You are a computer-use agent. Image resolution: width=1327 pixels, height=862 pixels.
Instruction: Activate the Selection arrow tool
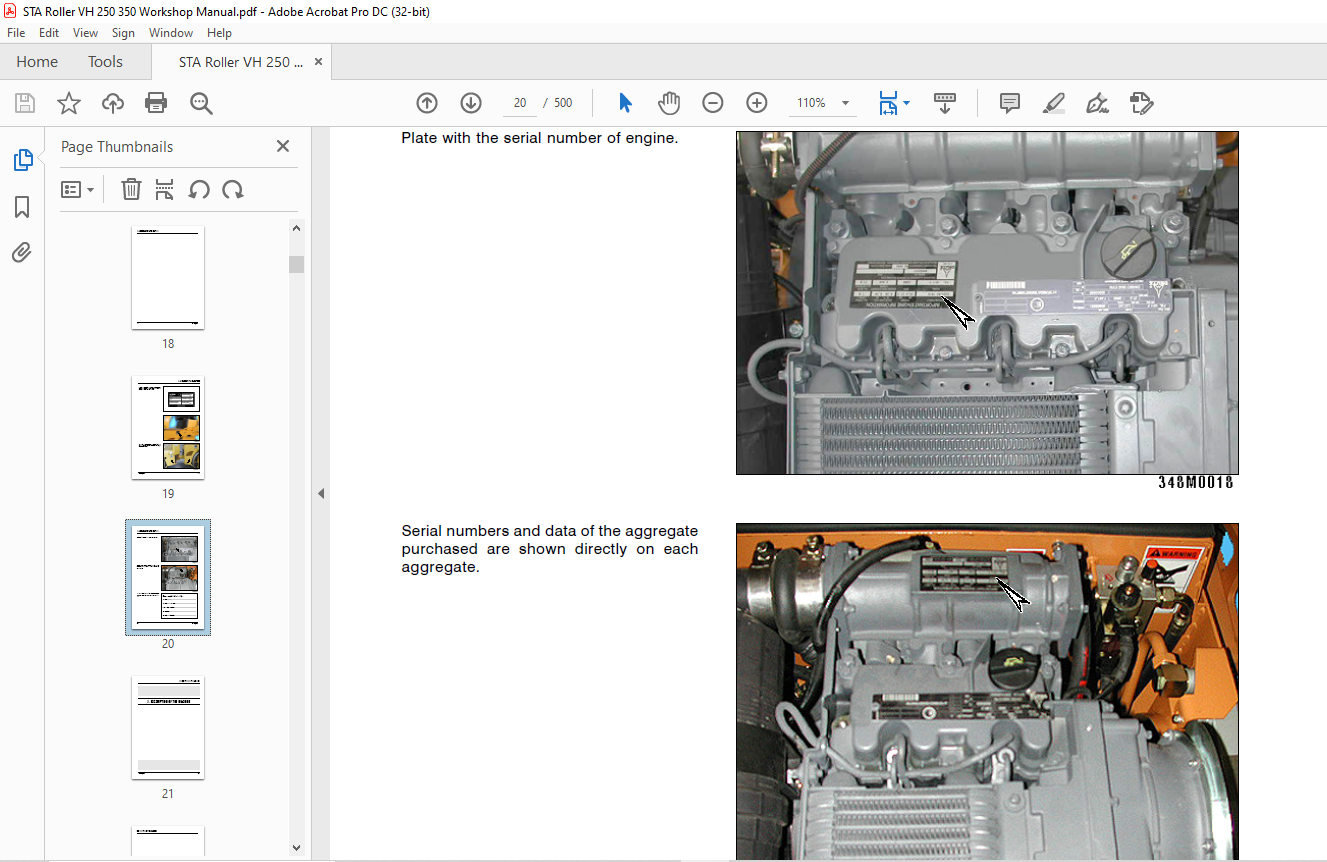(x=626, y=103)
